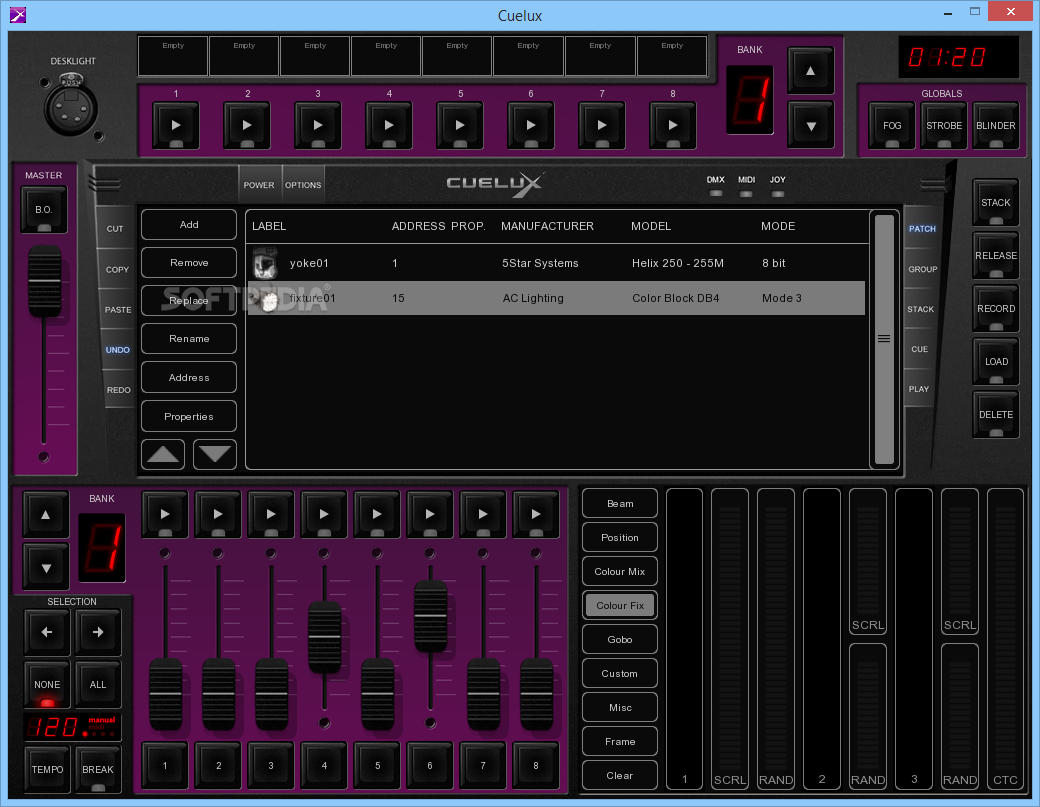This screenshot has height=807, width=1040.
Task: Click the fader 4 handle
Action: (x=324, y=637)
